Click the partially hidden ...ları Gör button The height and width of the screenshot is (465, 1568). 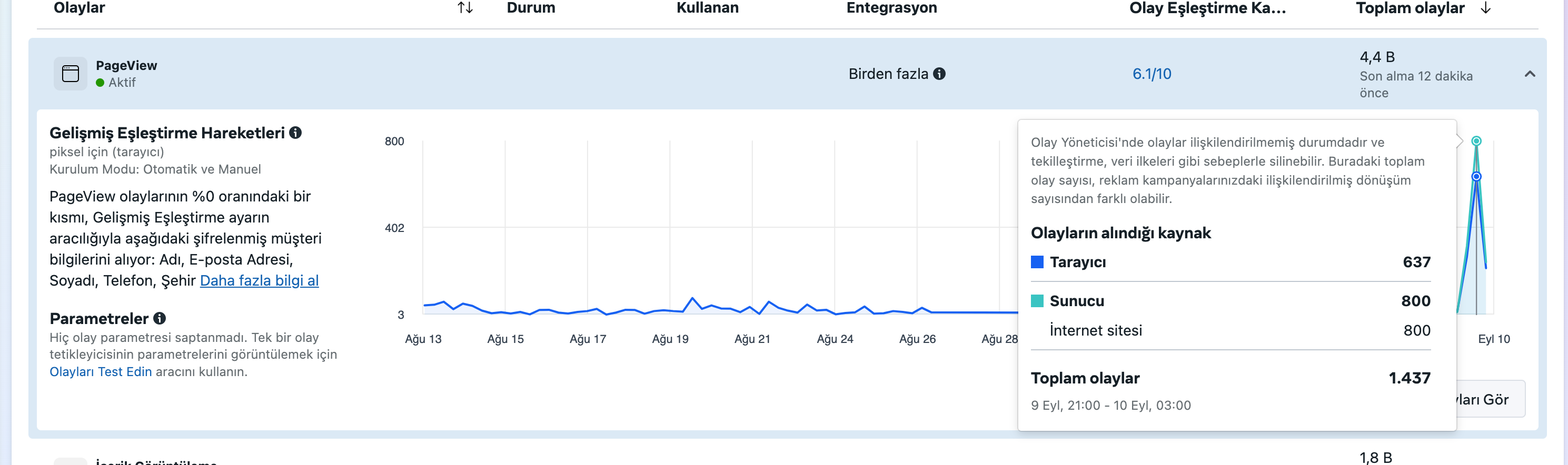1491,399
